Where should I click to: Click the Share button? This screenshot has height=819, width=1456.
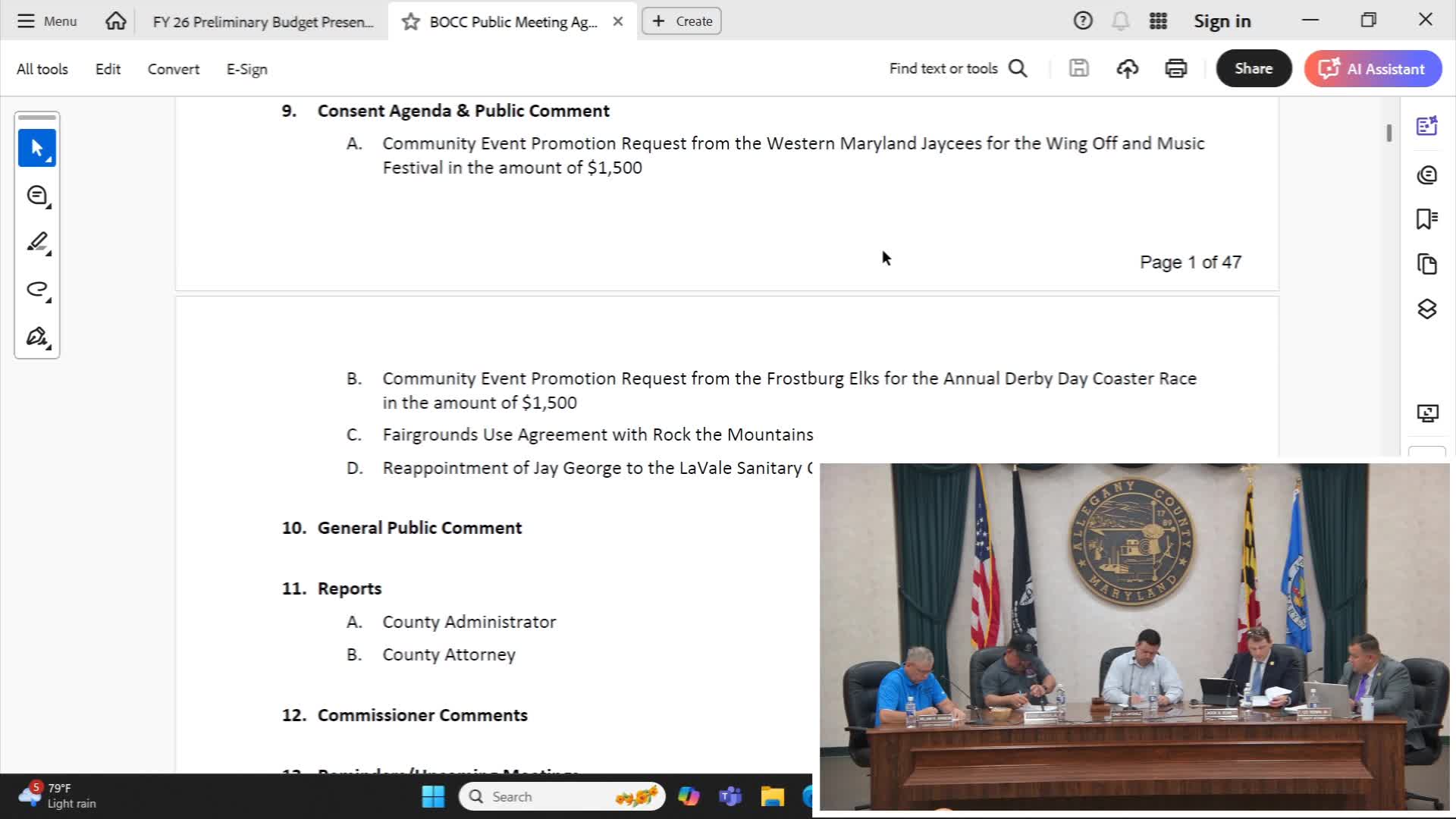1254,68
